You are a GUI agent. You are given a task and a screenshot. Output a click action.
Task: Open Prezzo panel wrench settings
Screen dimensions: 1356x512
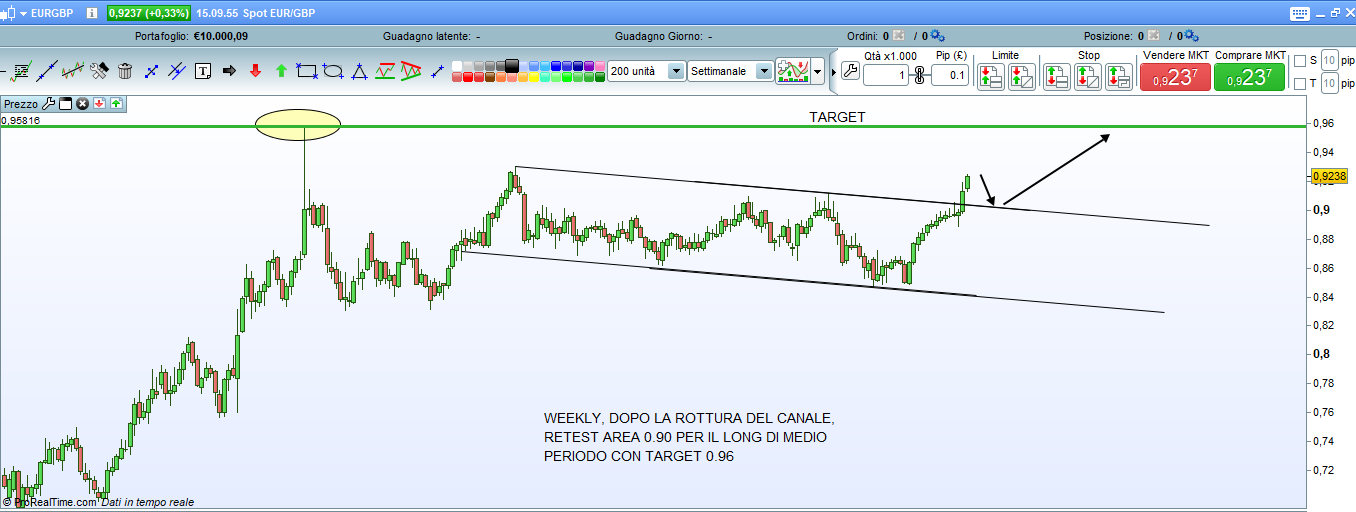48,103
